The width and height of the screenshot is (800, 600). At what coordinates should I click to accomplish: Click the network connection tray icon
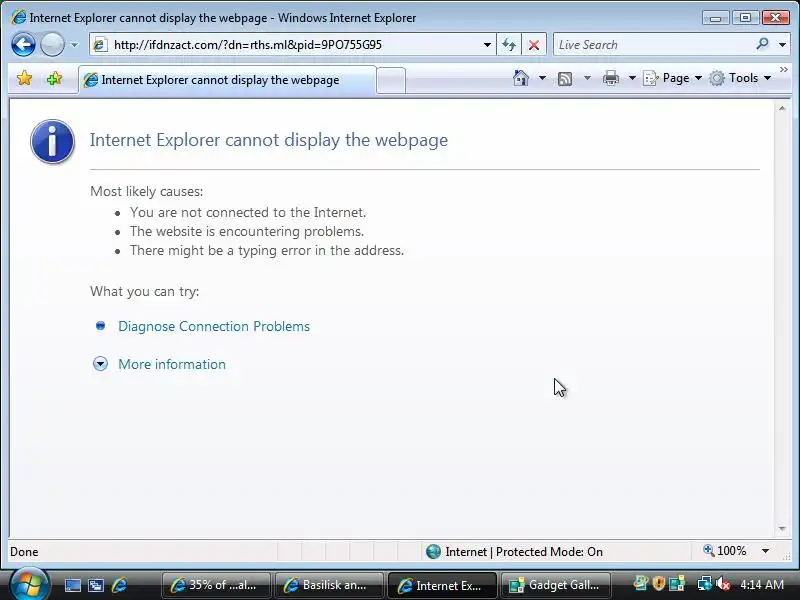coord(705,584)
